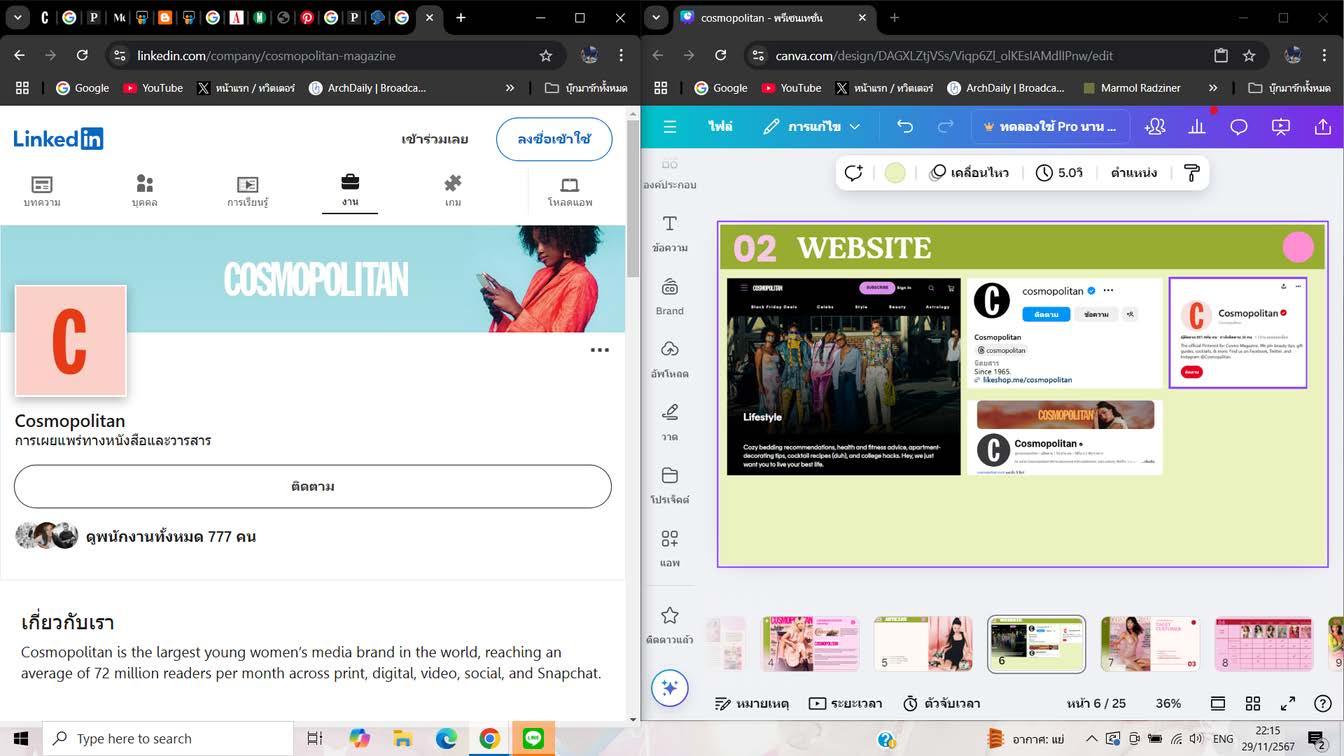The image size is (1344, 756).
Task: Open the Brand panel in Canva sidebar
Action: (x=670, y=297)
